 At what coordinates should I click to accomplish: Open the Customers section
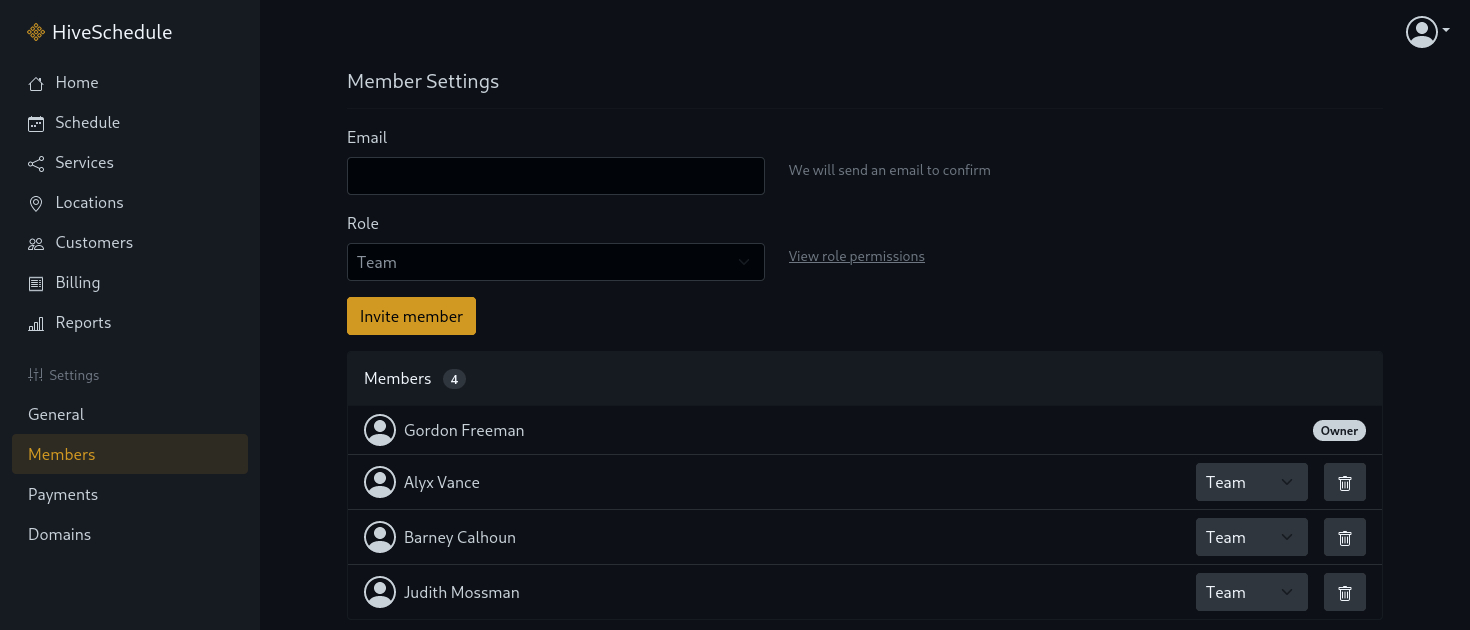pyautogui.click(x=130, y=243)
